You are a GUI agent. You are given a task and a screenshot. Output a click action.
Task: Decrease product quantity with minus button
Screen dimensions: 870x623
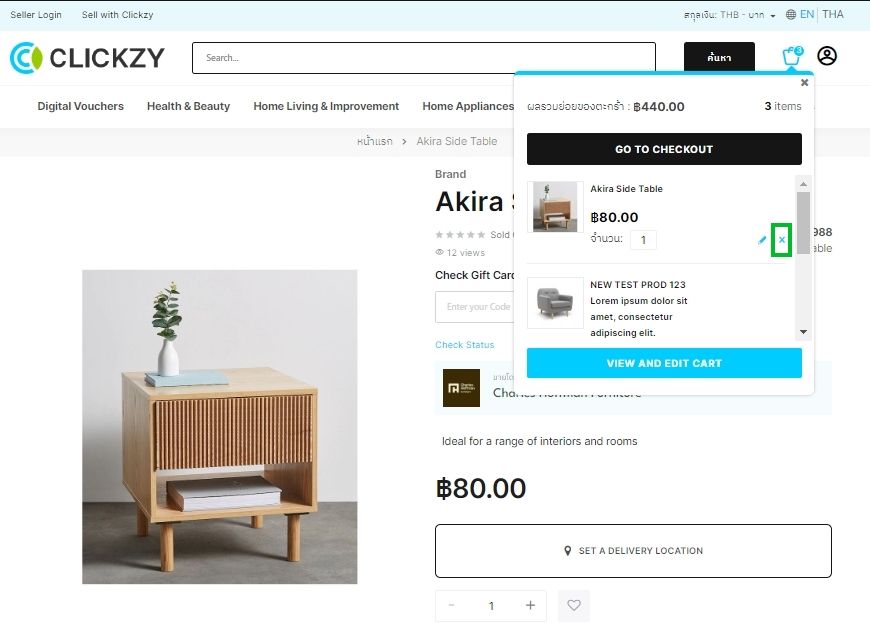click(451, 605)
